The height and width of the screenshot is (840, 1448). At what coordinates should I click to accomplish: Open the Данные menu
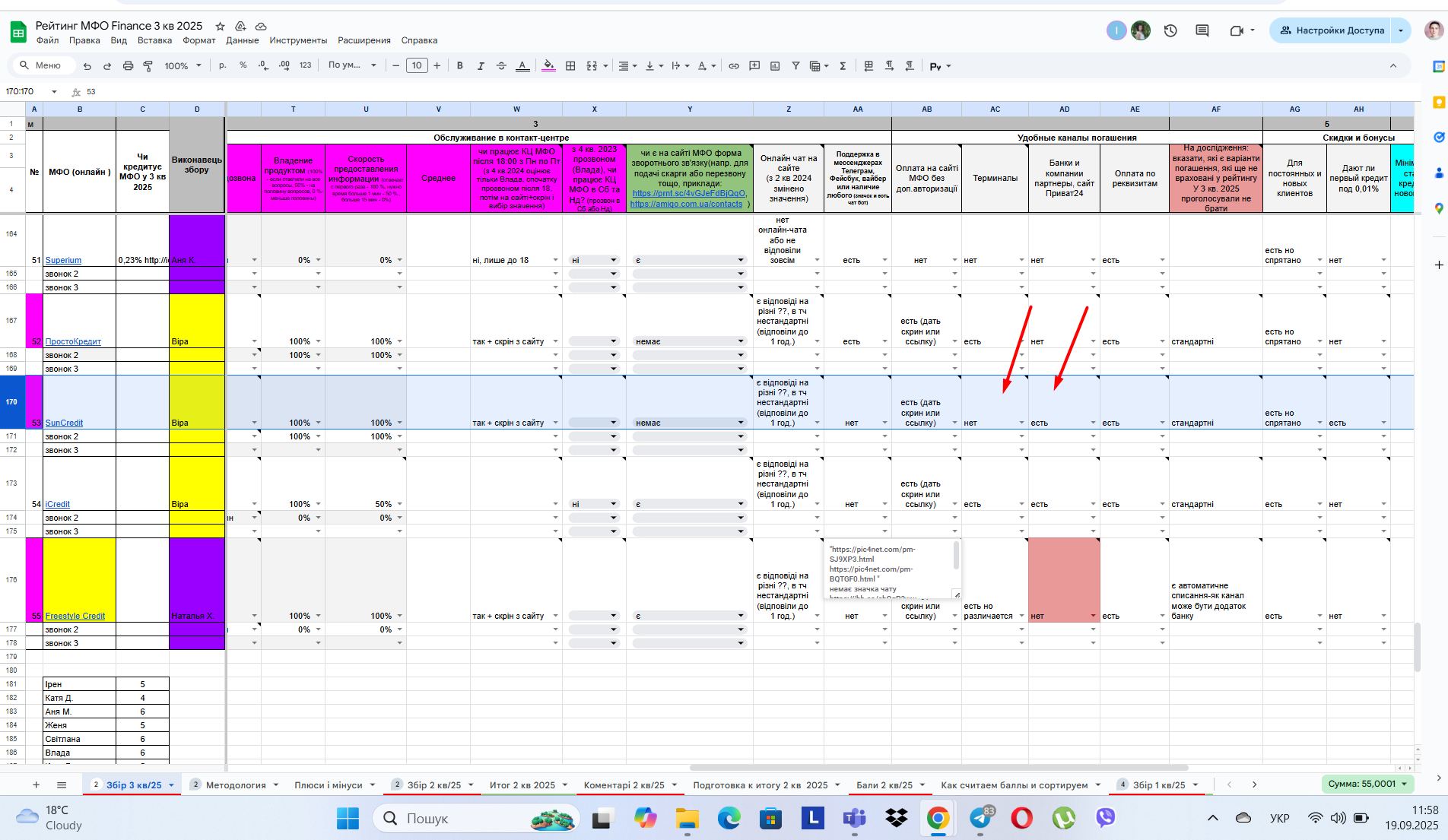pos(243,40)
